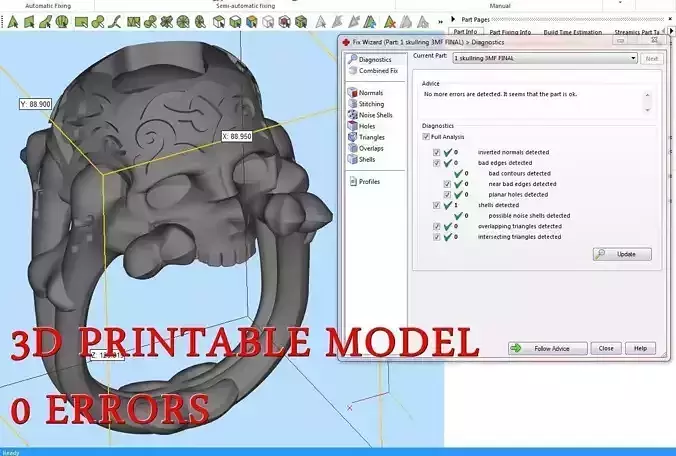Screen dimensions: 676x456
Task: Close the Fix Wizard with title X
Action: tap(654, 40)
